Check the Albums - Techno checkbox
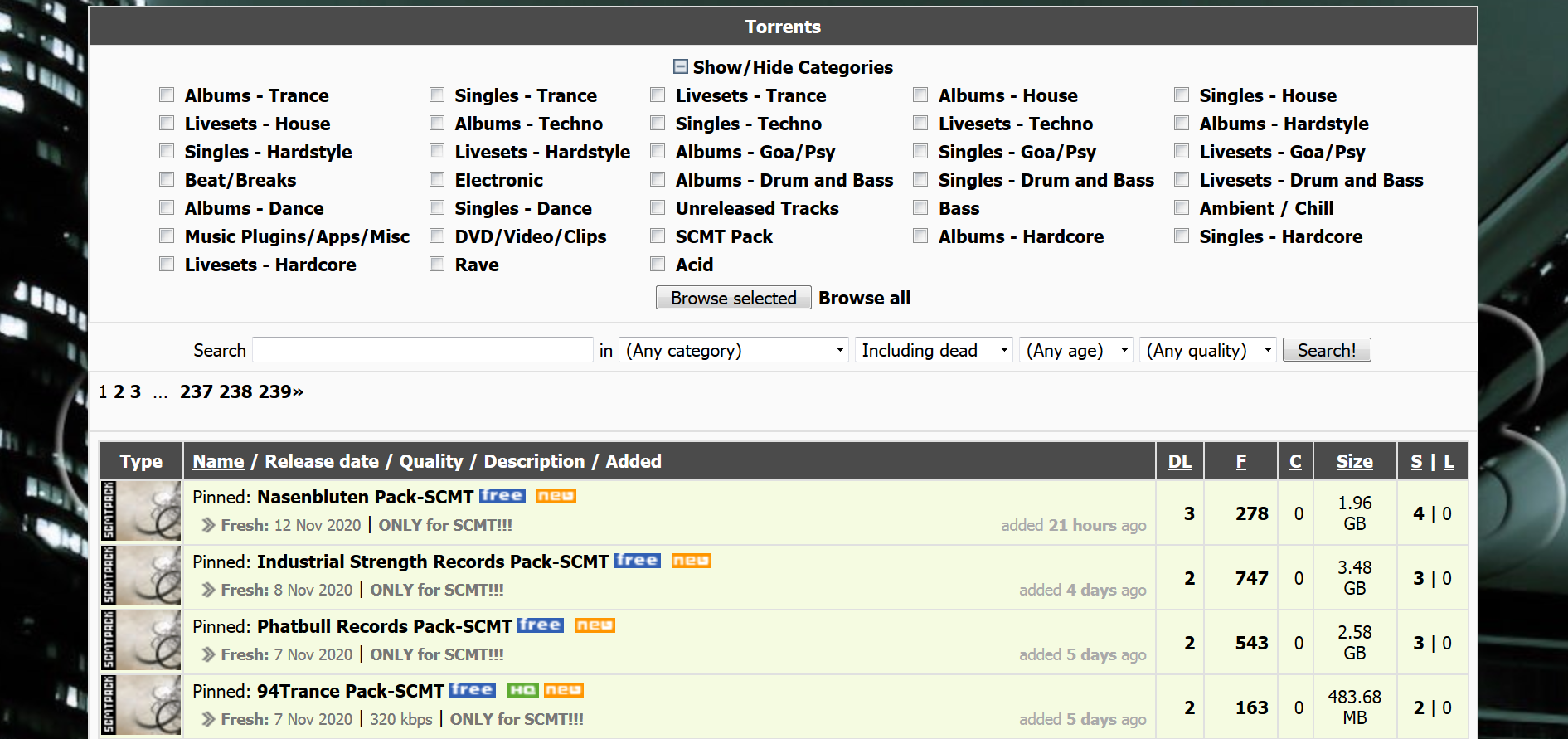Viewport: 1568px width, 739px height. click(x=437, y=123)
